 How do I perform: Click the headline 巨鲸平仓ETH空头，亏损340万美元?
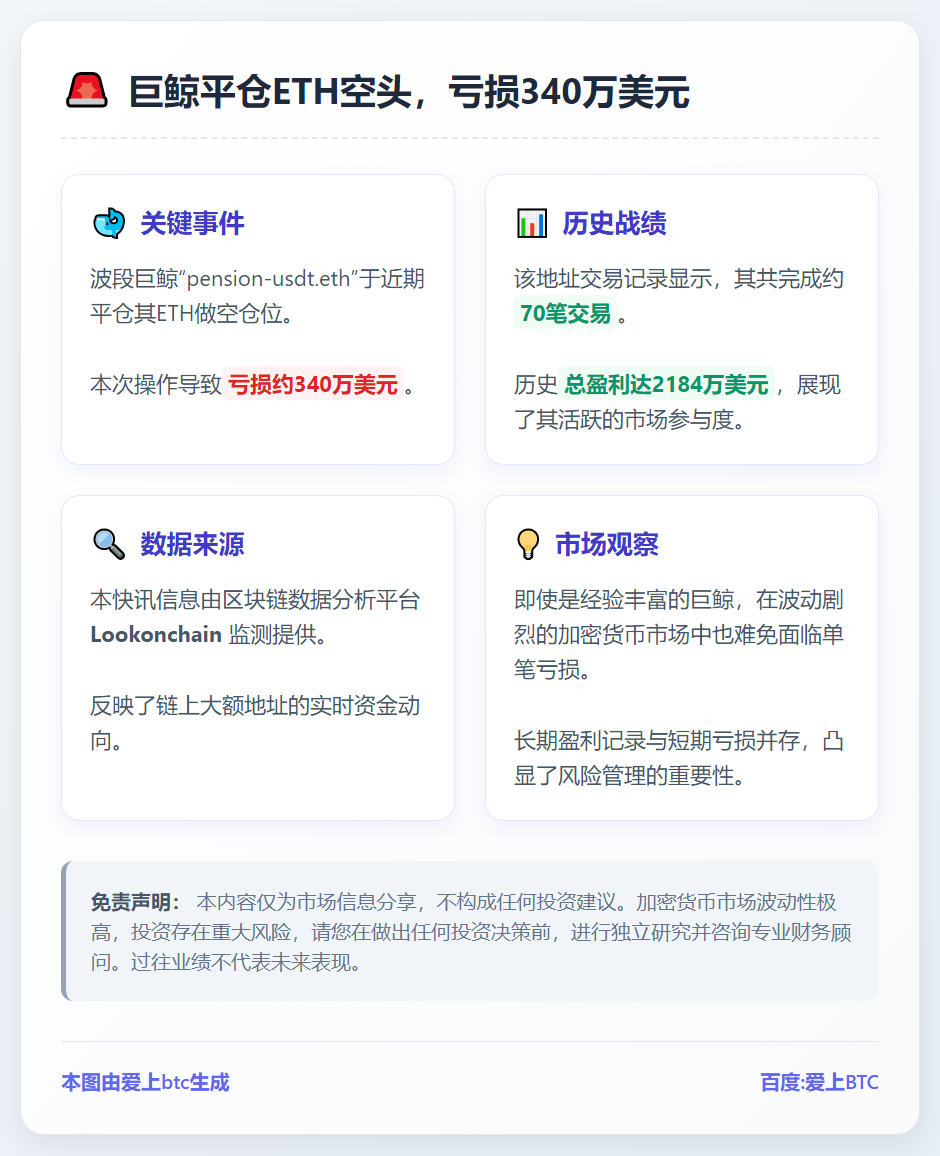(x=409, y=92)
